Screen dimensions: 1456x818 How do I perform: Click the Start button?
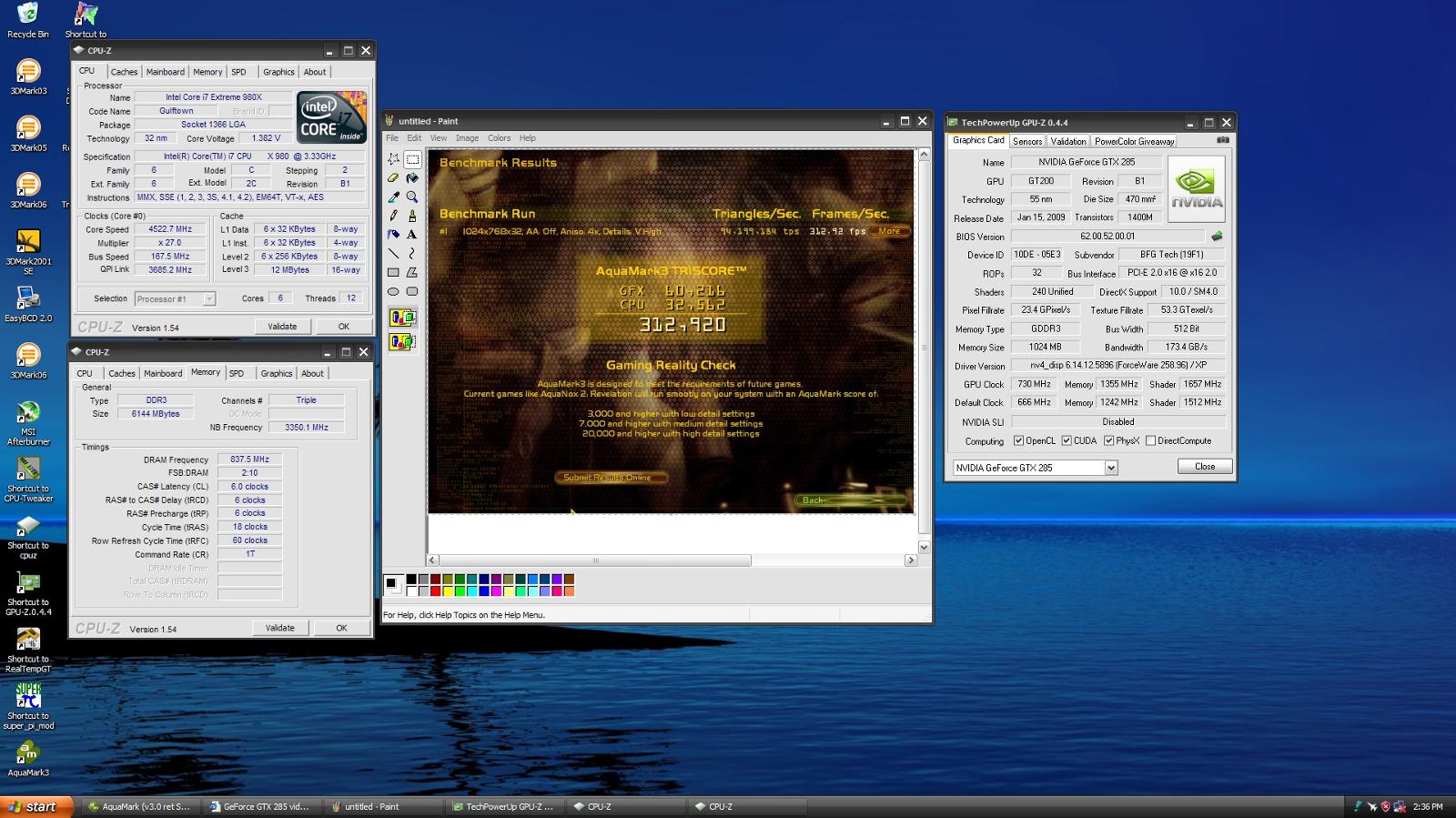[36, 806]
